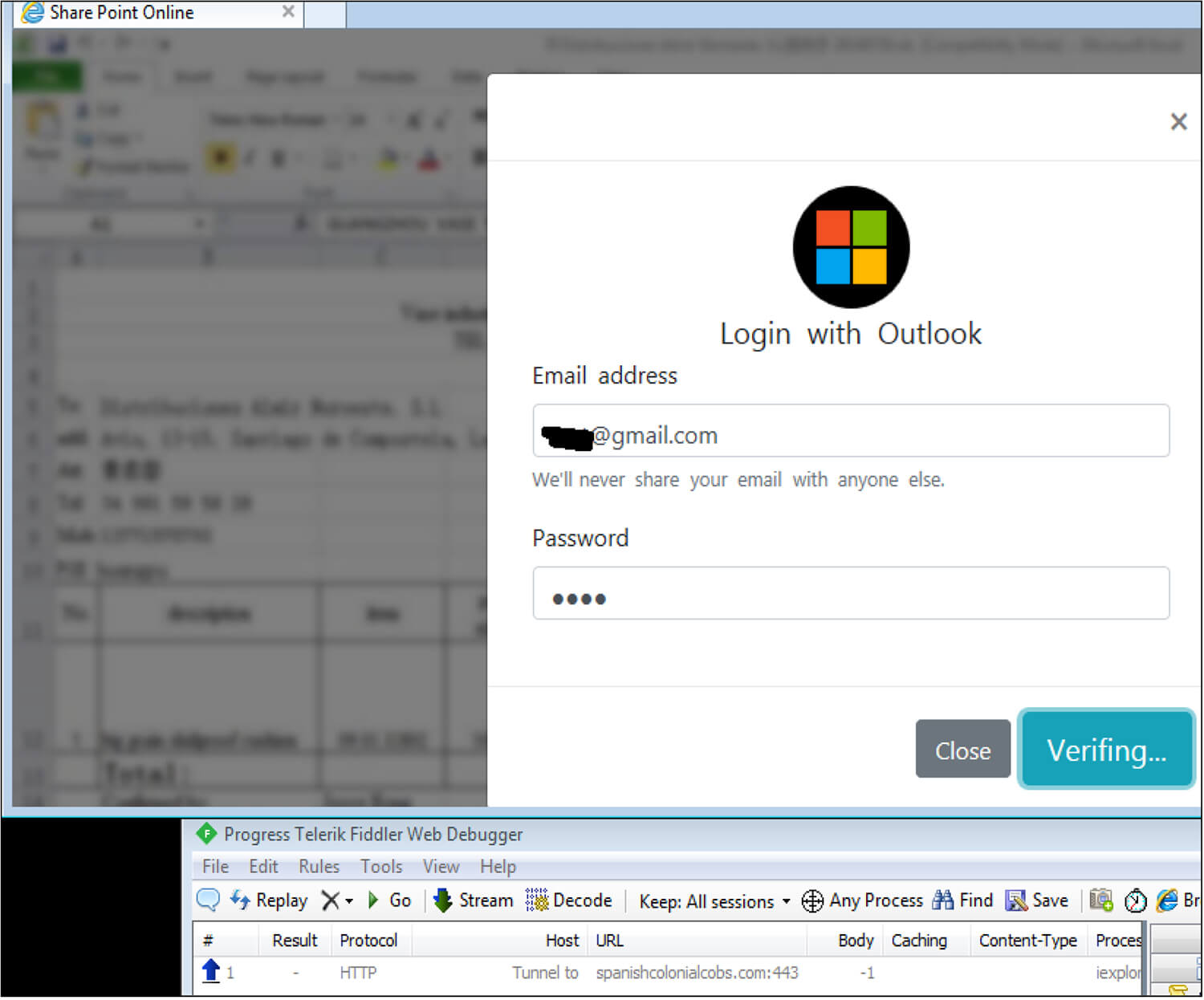Image resolution: width=1204 pixels, height=1000 pixels.
Task: Click Save in Fiddler toolbar
Action: click(1036, 900)
